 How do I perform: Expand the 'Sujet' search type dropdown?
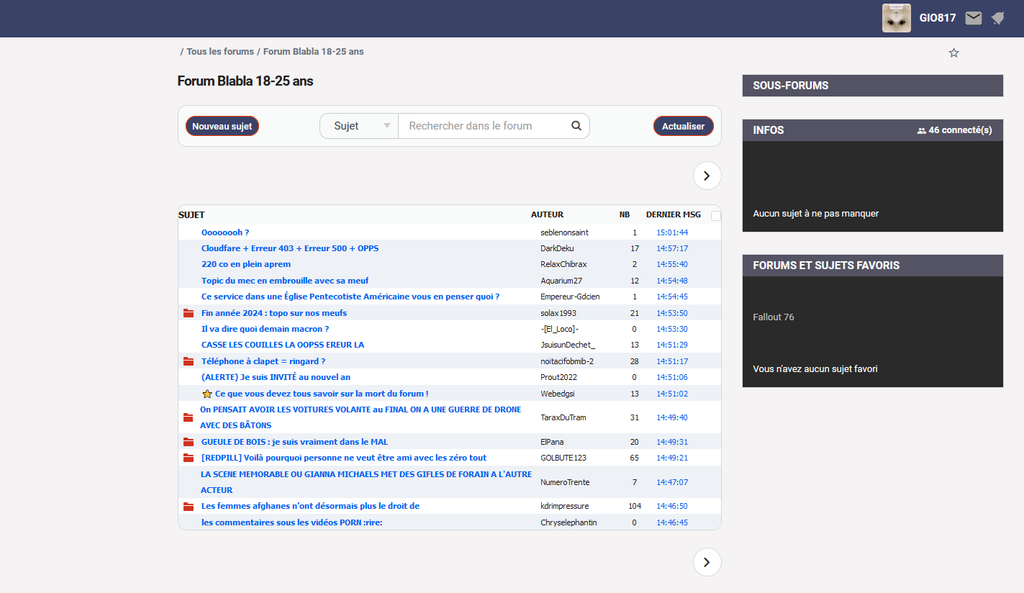pos(358,126)
